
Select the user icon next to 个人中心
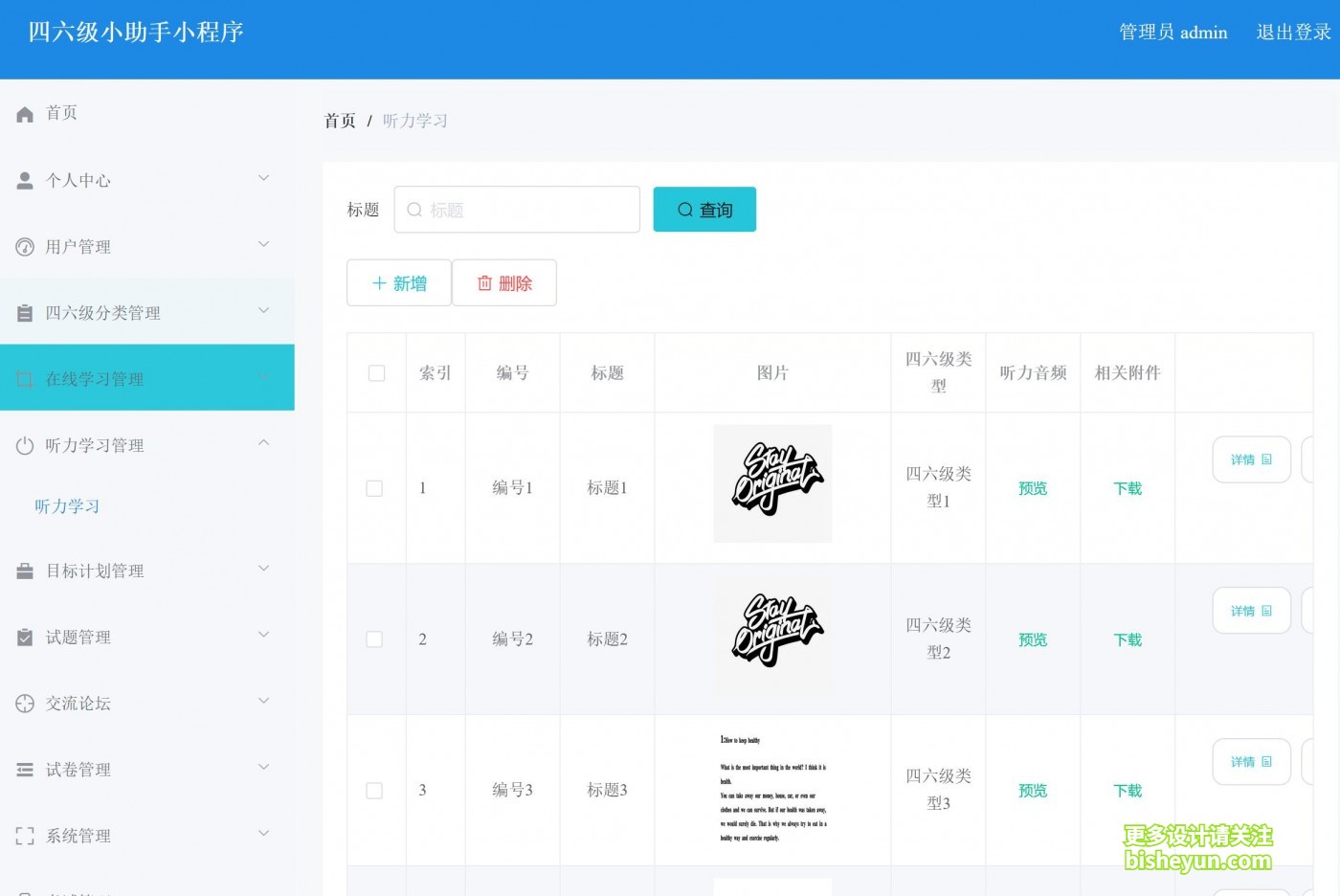click(x=24, y=179)
